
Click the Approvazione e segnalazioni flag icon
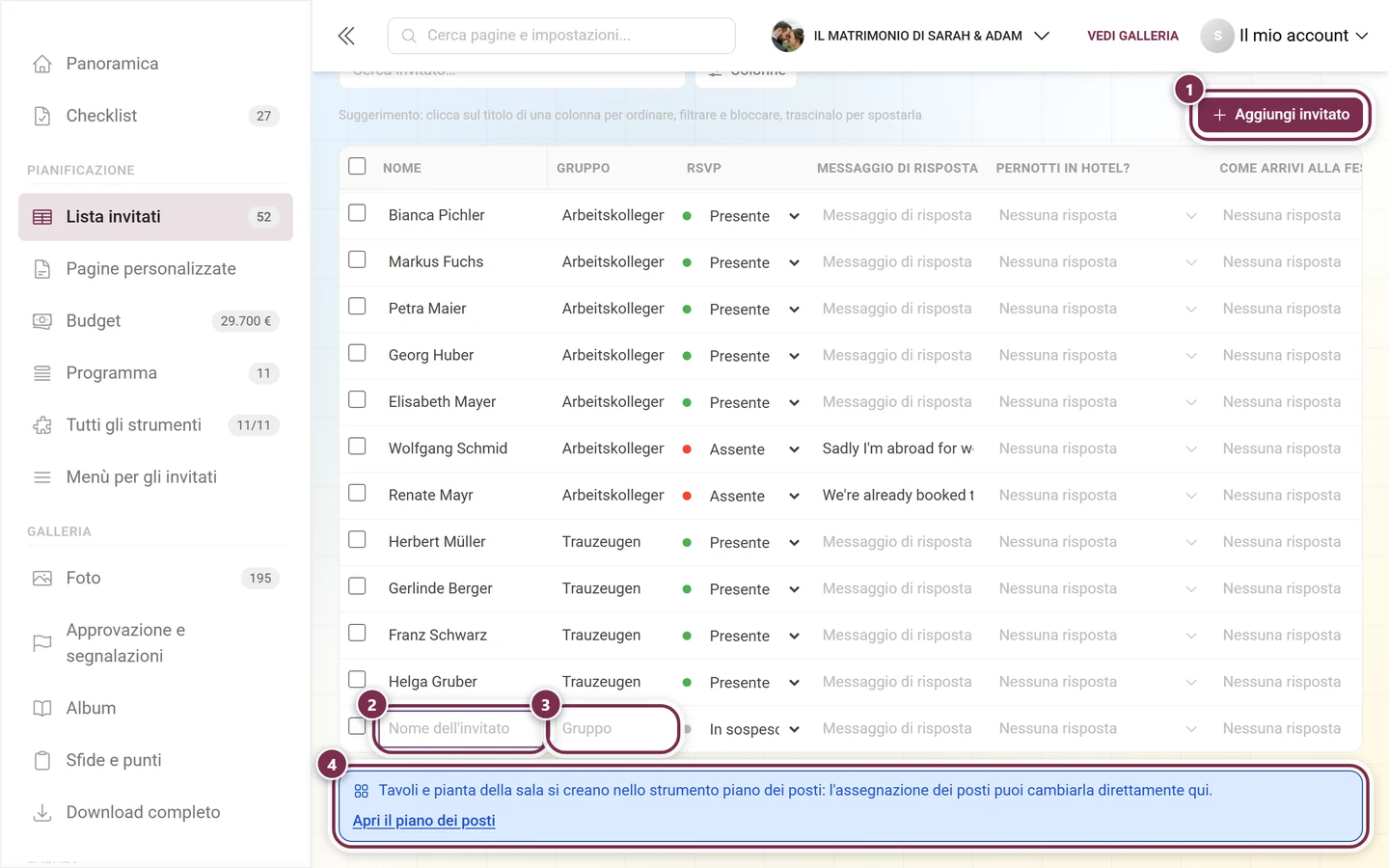[42, 643]
